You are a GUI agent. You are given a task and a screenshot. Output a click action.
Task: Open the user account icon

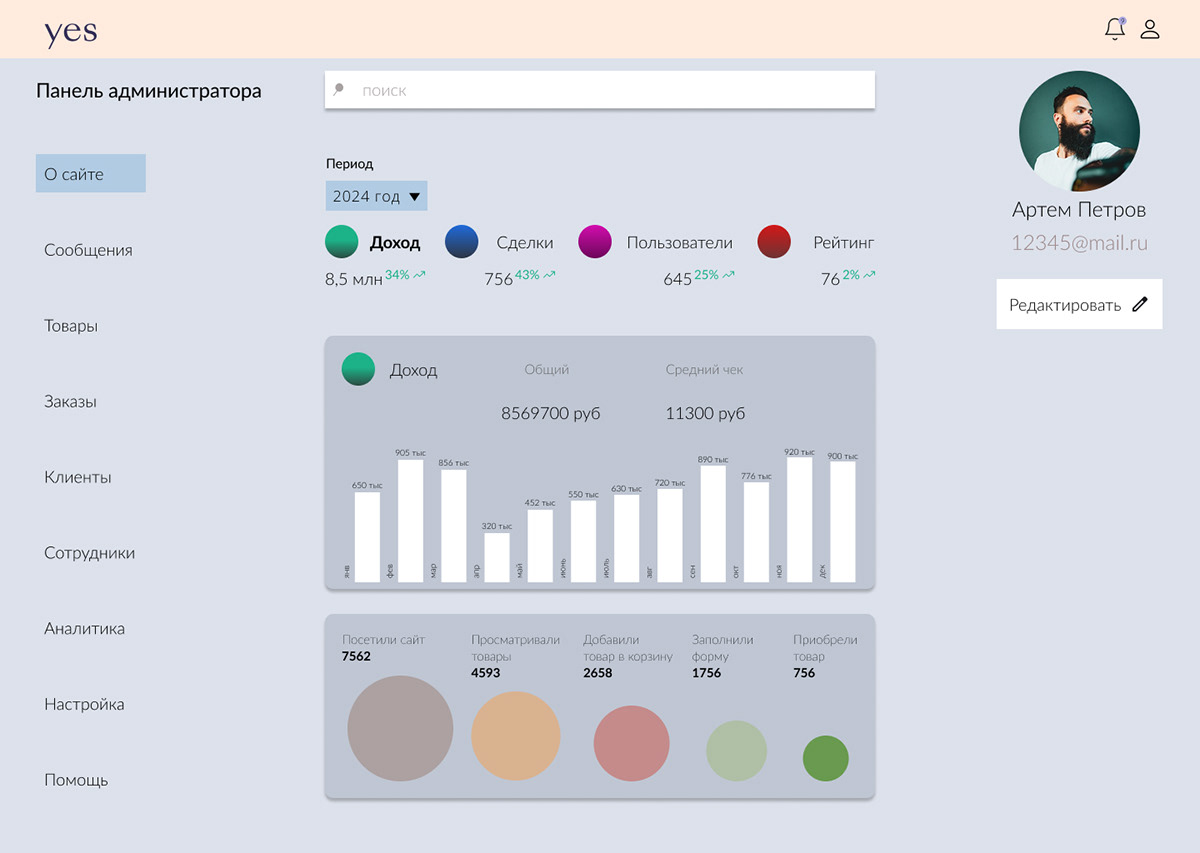1150,29
